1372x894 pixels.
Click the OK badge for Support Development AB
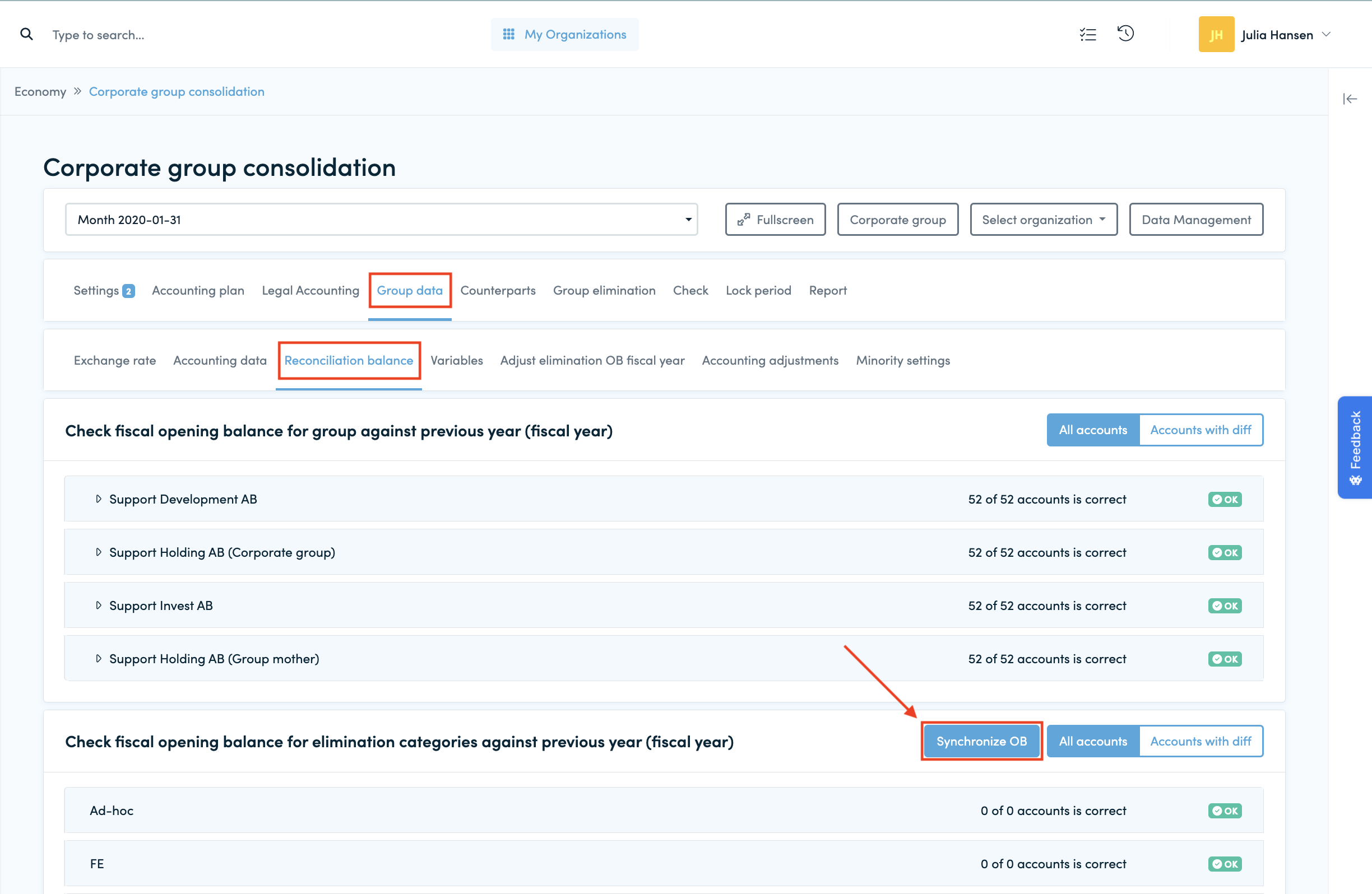[1225, 500]
